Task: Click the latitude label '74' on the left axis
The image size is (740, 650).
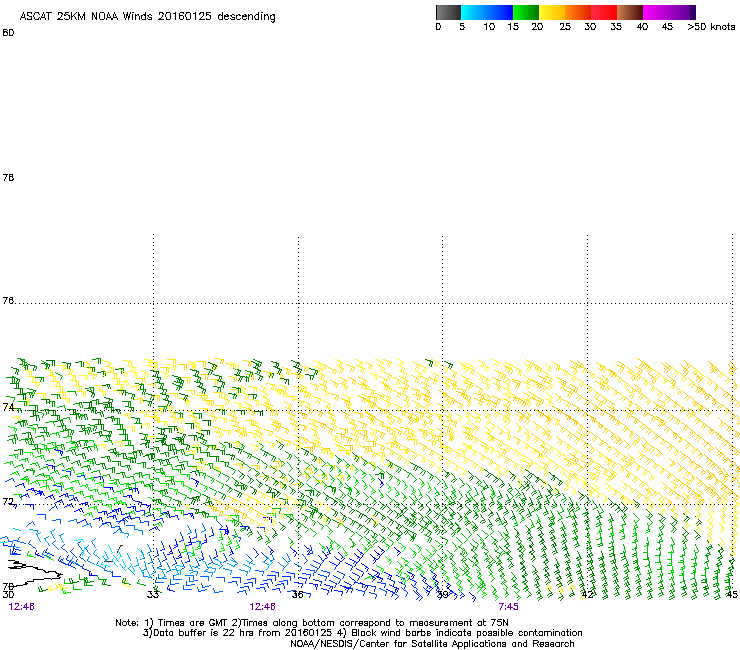Action: point(8,407)
